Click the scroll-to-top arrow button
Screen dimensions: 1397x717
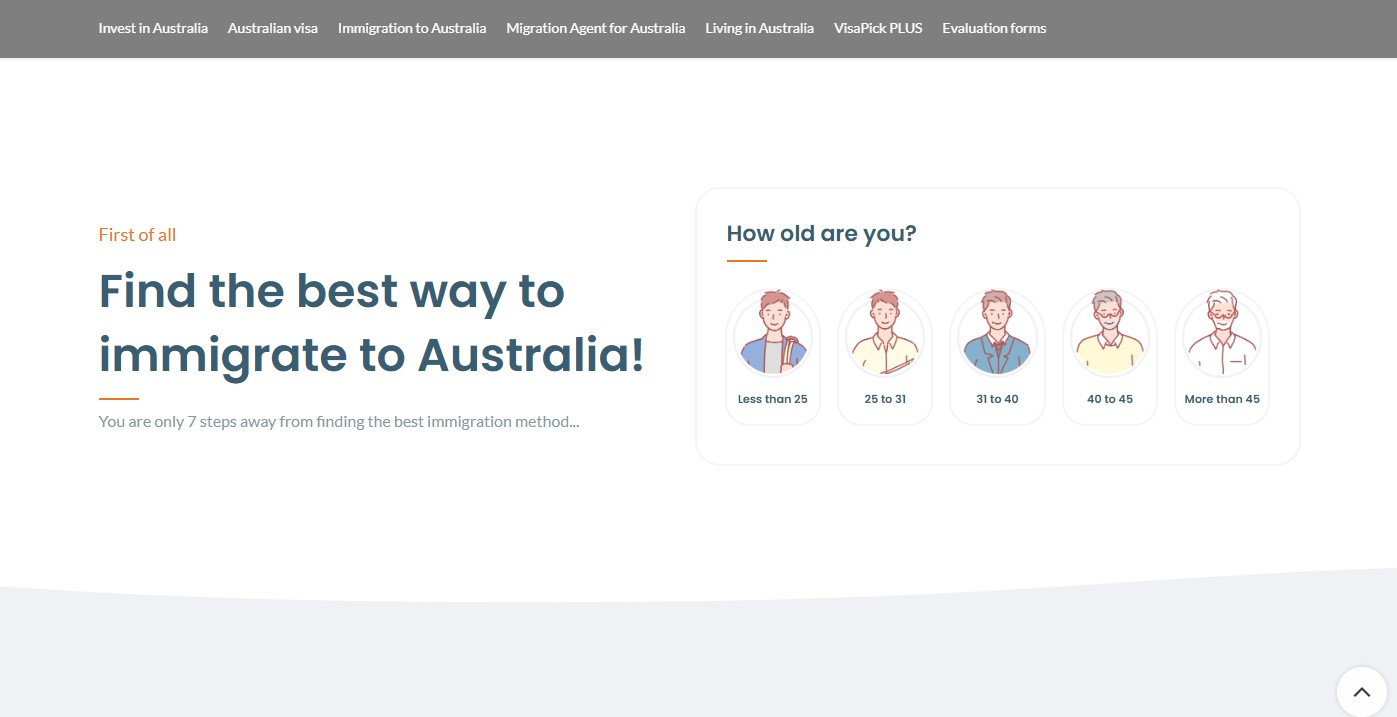coord(1361,692)
